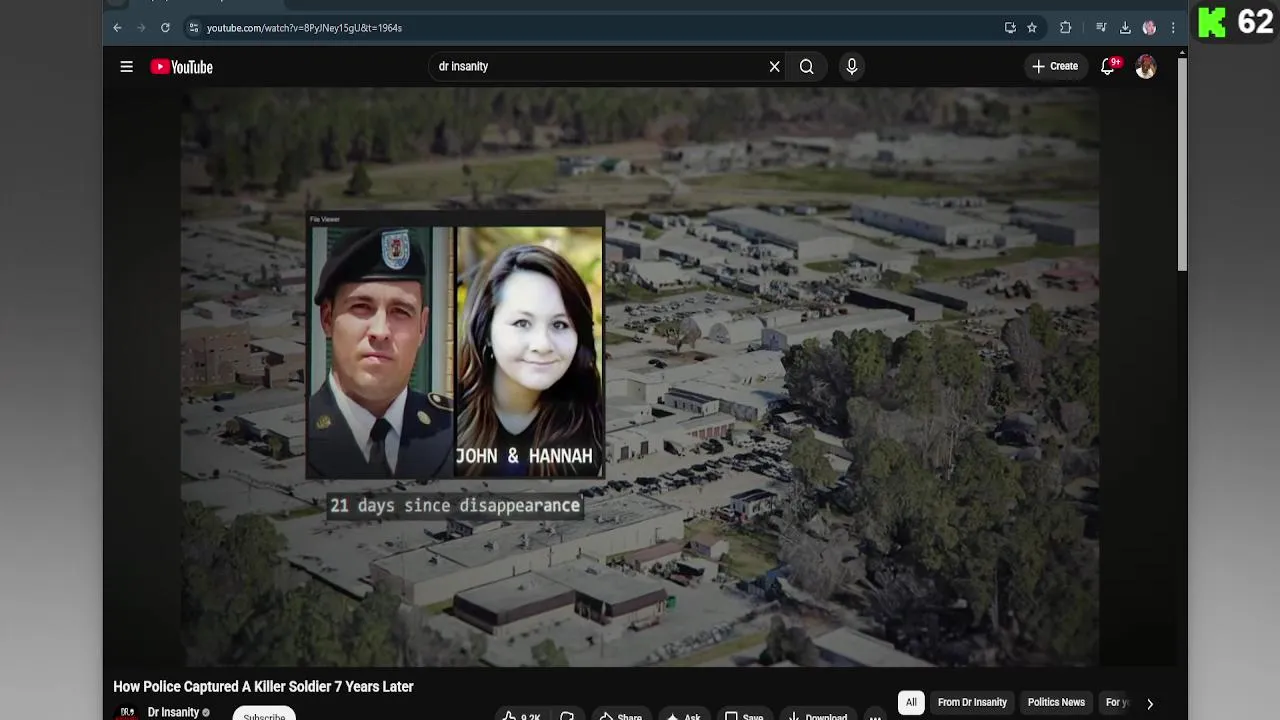Open the Chrome profile avatar

point(1149,28)
